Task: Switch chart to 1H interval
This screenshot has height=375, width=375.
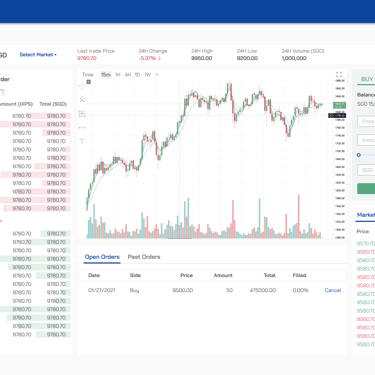Action: (118, 75)
